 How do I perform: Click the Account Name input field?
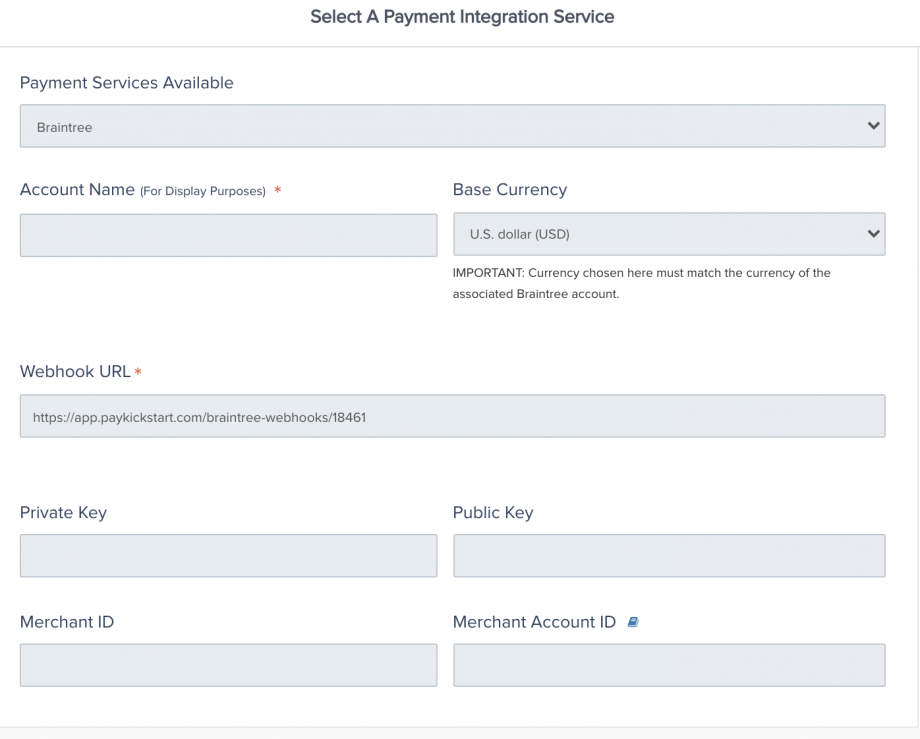point(228,235)
